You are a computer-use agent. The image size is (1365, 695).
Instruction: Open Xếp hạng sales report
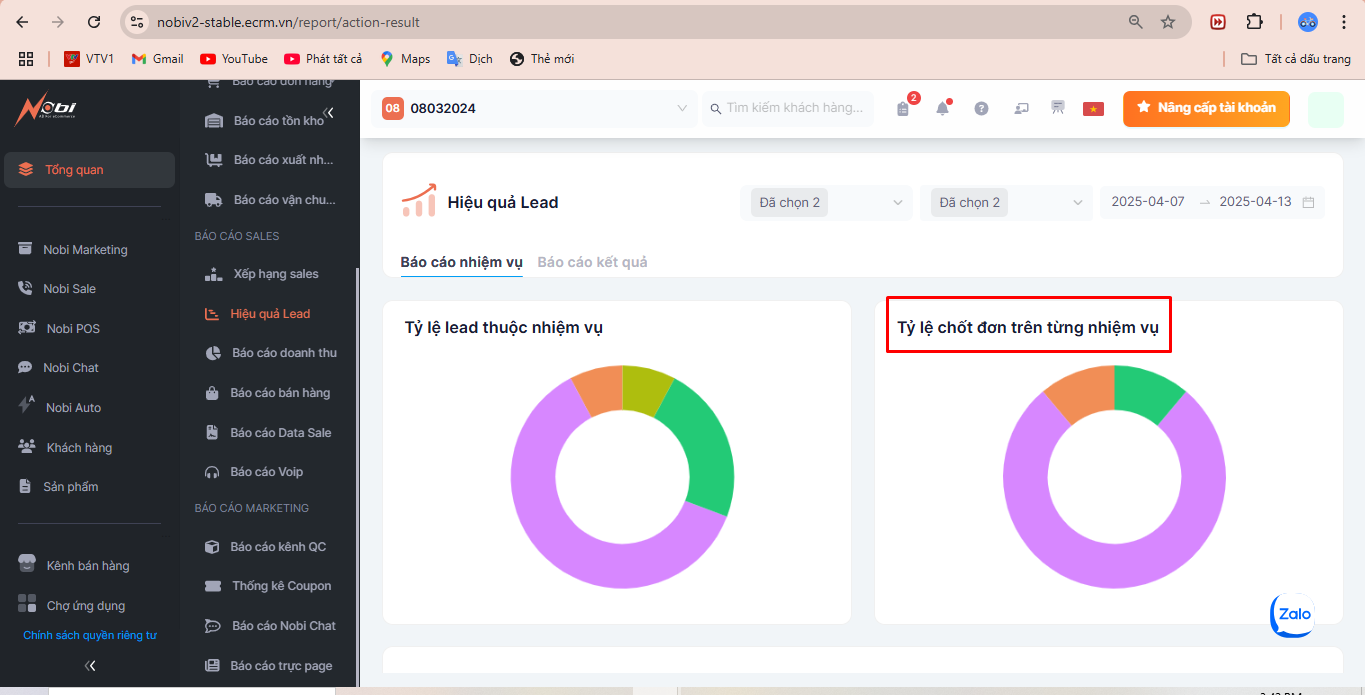(x=276, y=274)
